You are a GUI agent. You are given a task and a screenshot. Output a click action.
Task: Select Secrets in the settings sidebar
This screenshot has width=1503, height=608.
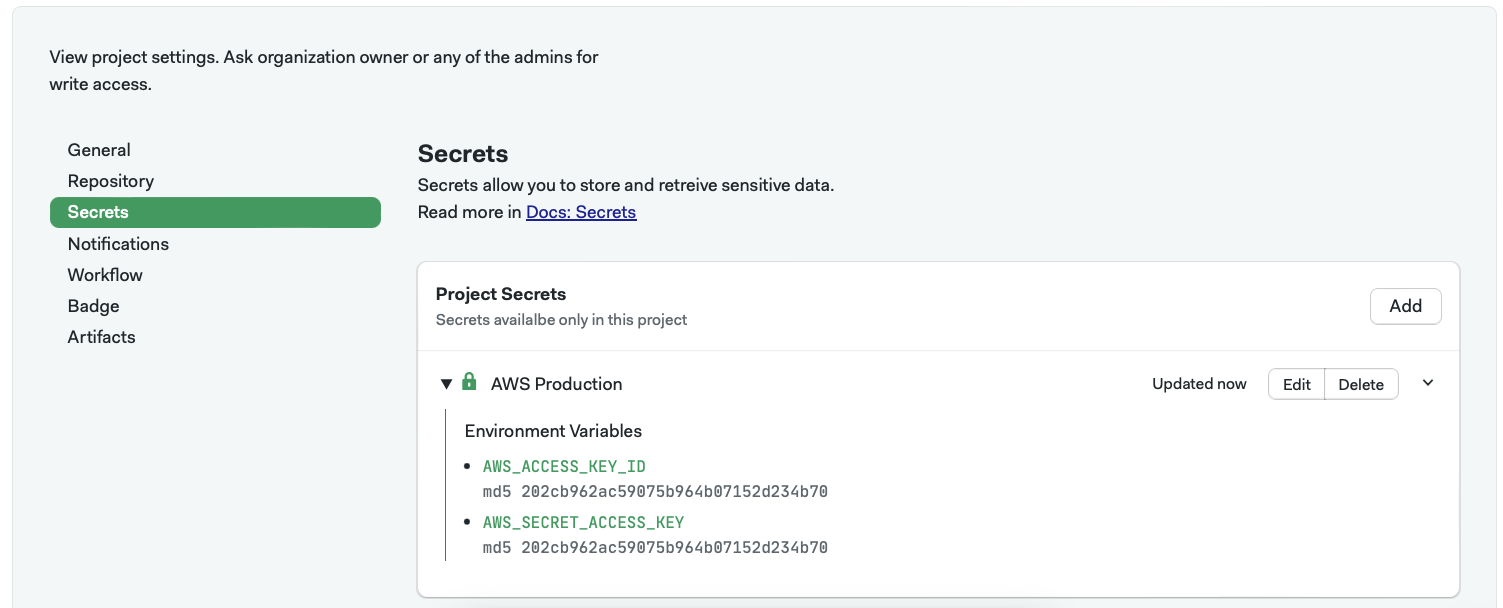pos(97,212)
